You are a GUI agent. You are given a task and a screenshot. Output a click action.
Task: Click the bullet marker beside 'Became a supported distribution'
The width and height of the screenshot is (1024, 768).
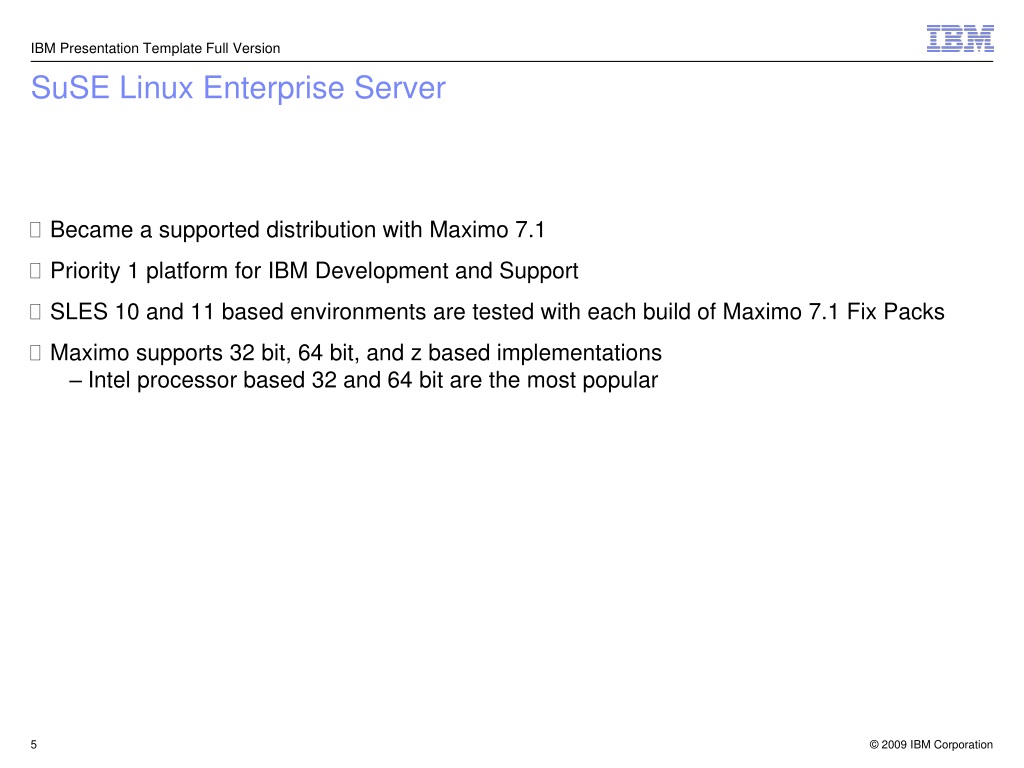coord(35,230)
